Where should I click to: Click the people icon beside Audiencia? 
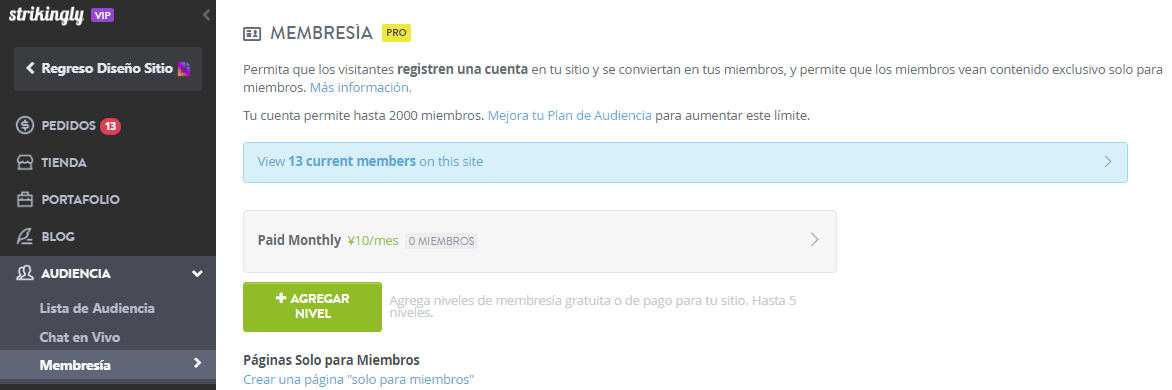coord(25,273)
